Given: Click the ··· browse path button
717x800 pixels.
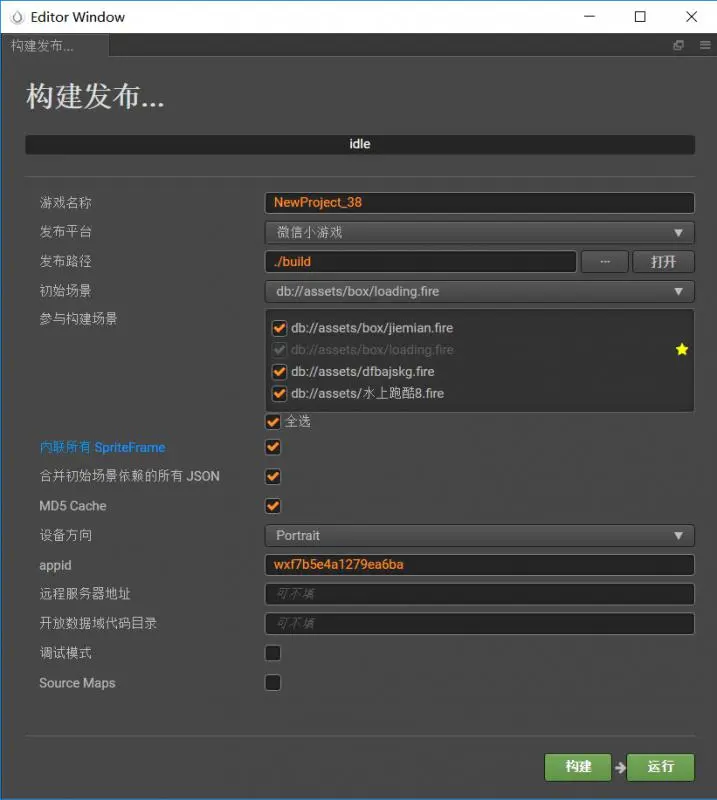Looking at the screenshot, I should coord(605,262).
